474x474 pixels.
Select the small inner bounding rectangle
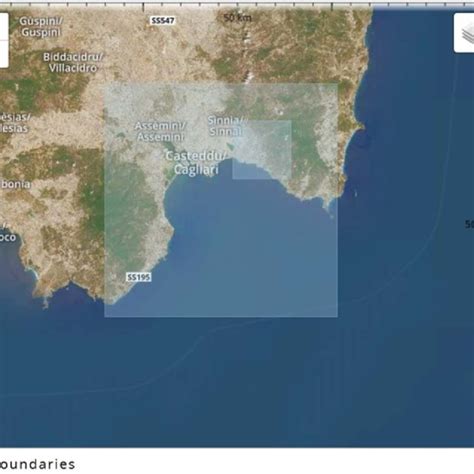pos(262,150)
